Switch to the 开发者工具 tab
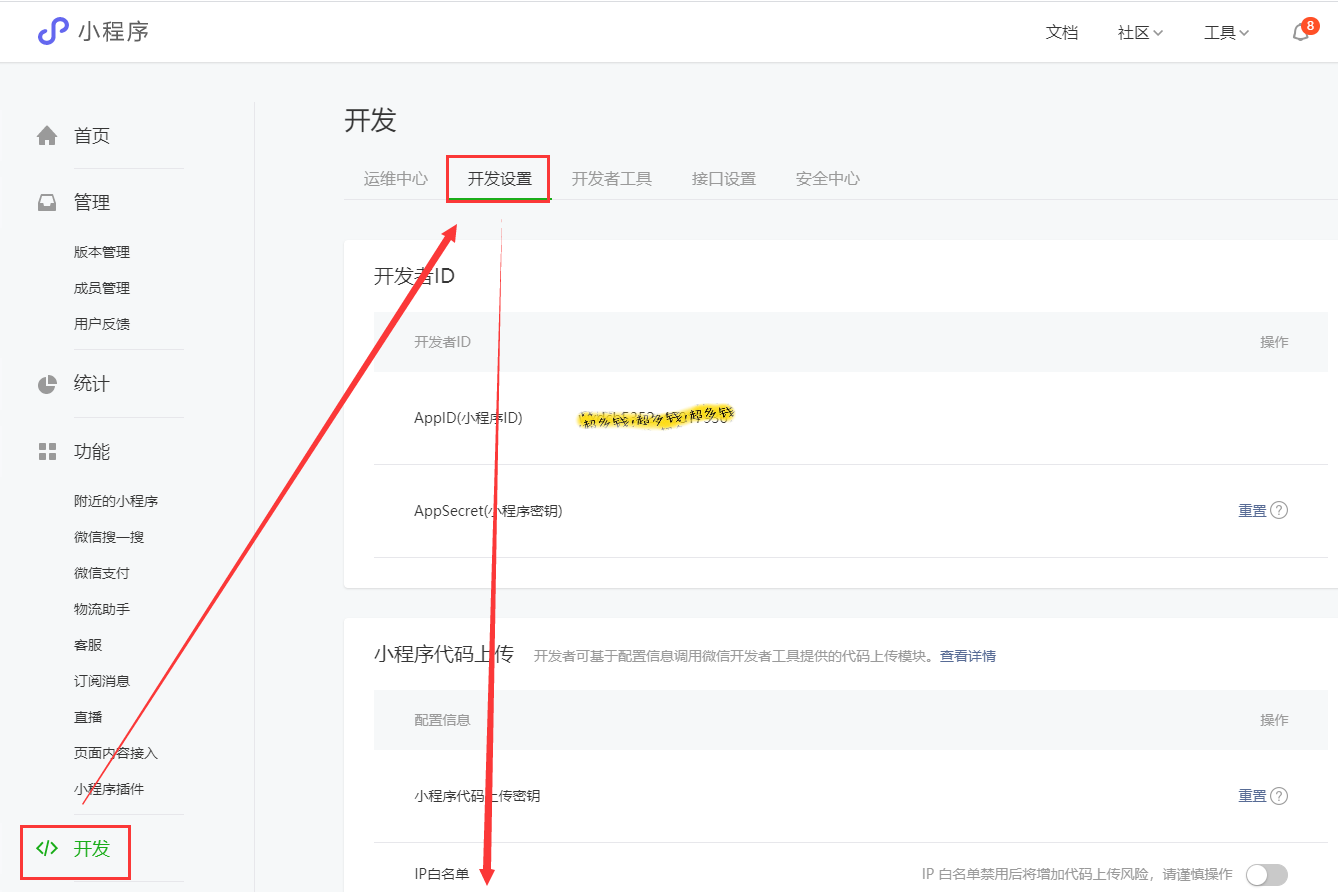This screenshot has width=1338, height=892. [x=612, y=179]
